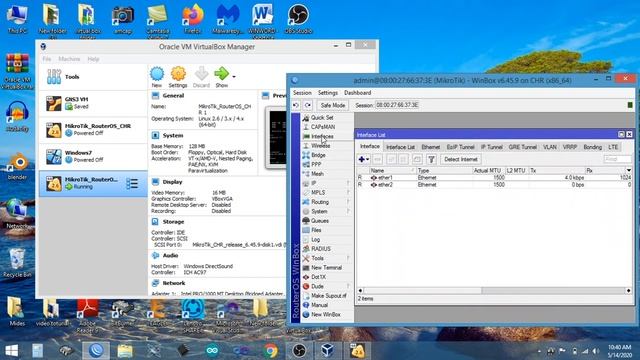Open PPP in WinBox sidebar
640x360 pixels.
click(x=316, y=164)
